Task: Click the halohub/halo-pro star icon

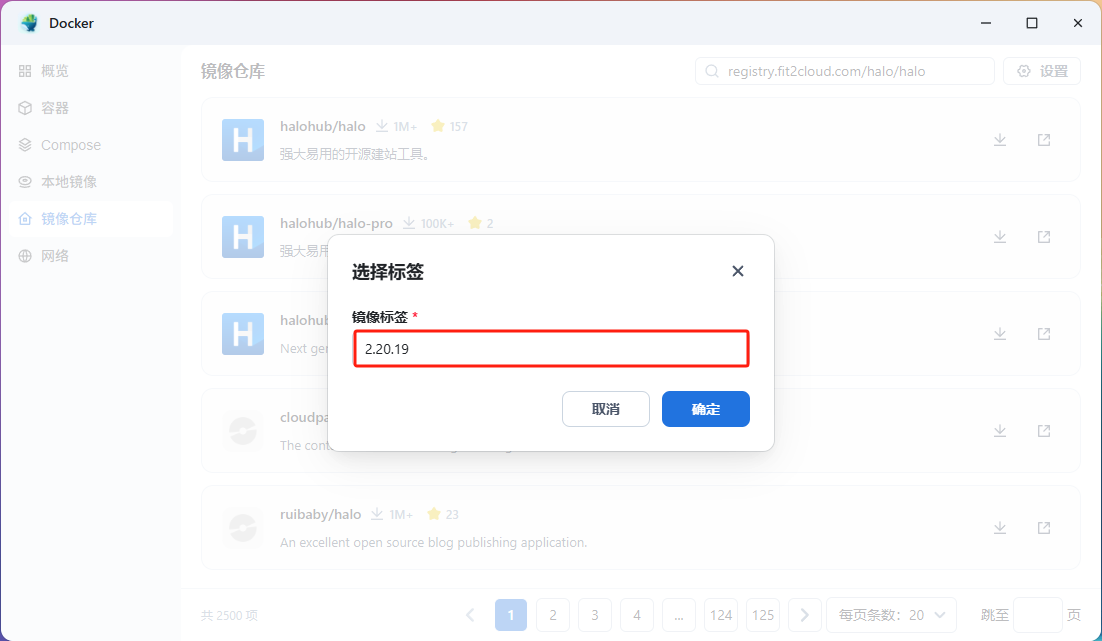Action: coord(475,223)
